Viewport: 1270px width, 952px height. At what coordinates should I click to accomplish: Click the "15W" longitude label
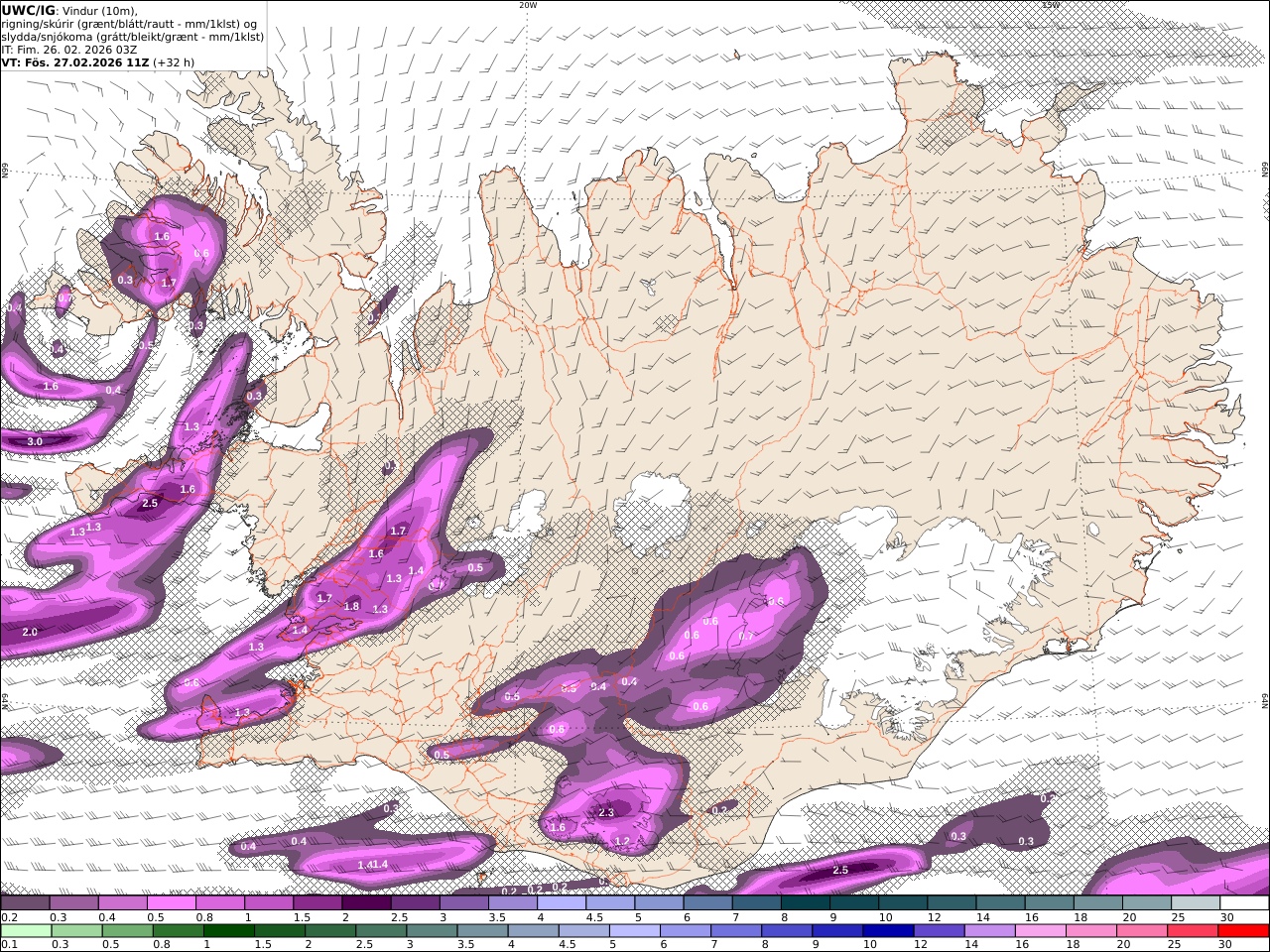pyautogui.click(x=1051, y=5)
